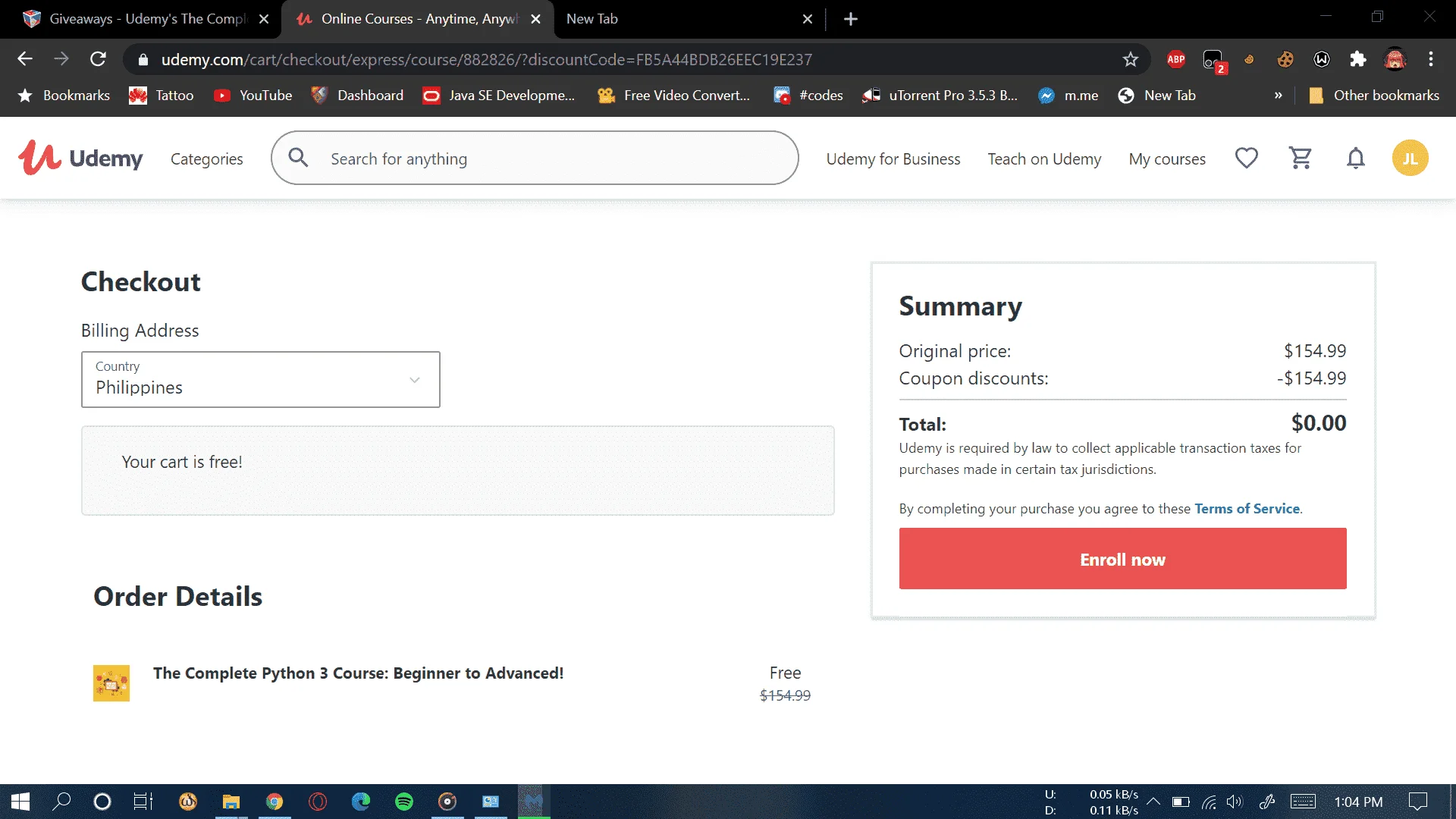Show more bookmarks chevron
Screen dimensions: 1456x819
1278,96
